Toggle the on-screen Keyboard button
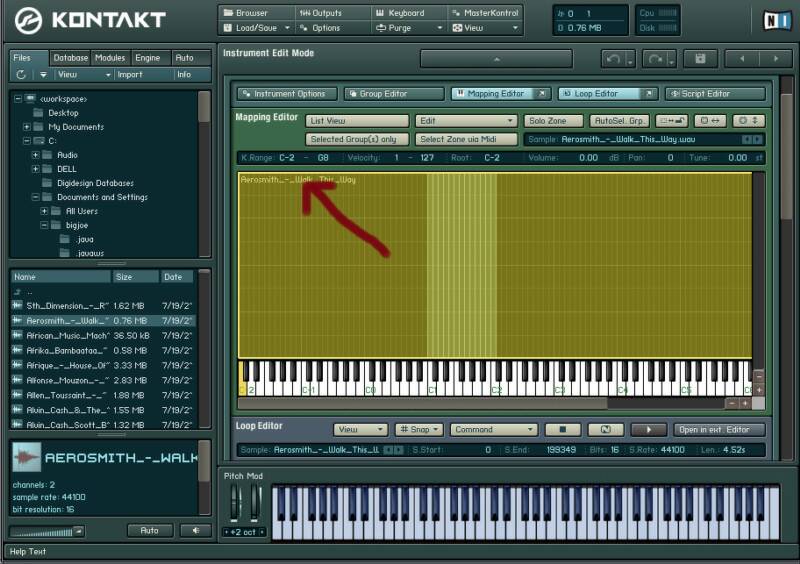Image resolution: width=800 pixels, height=564 pixels. (x=409, y=13)
